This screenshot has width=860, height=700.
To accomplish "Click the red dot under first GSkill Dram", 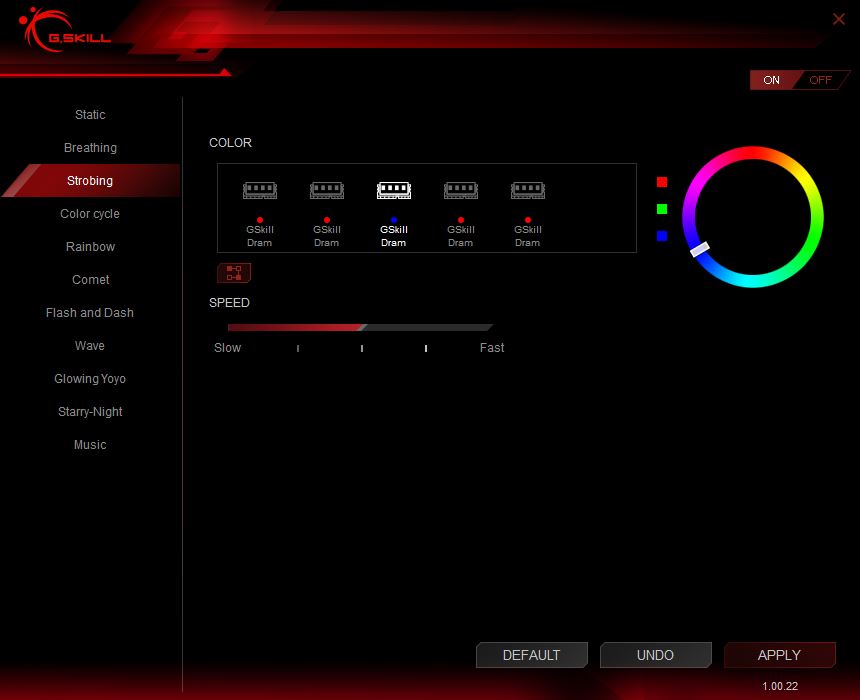I will (260, 220).
